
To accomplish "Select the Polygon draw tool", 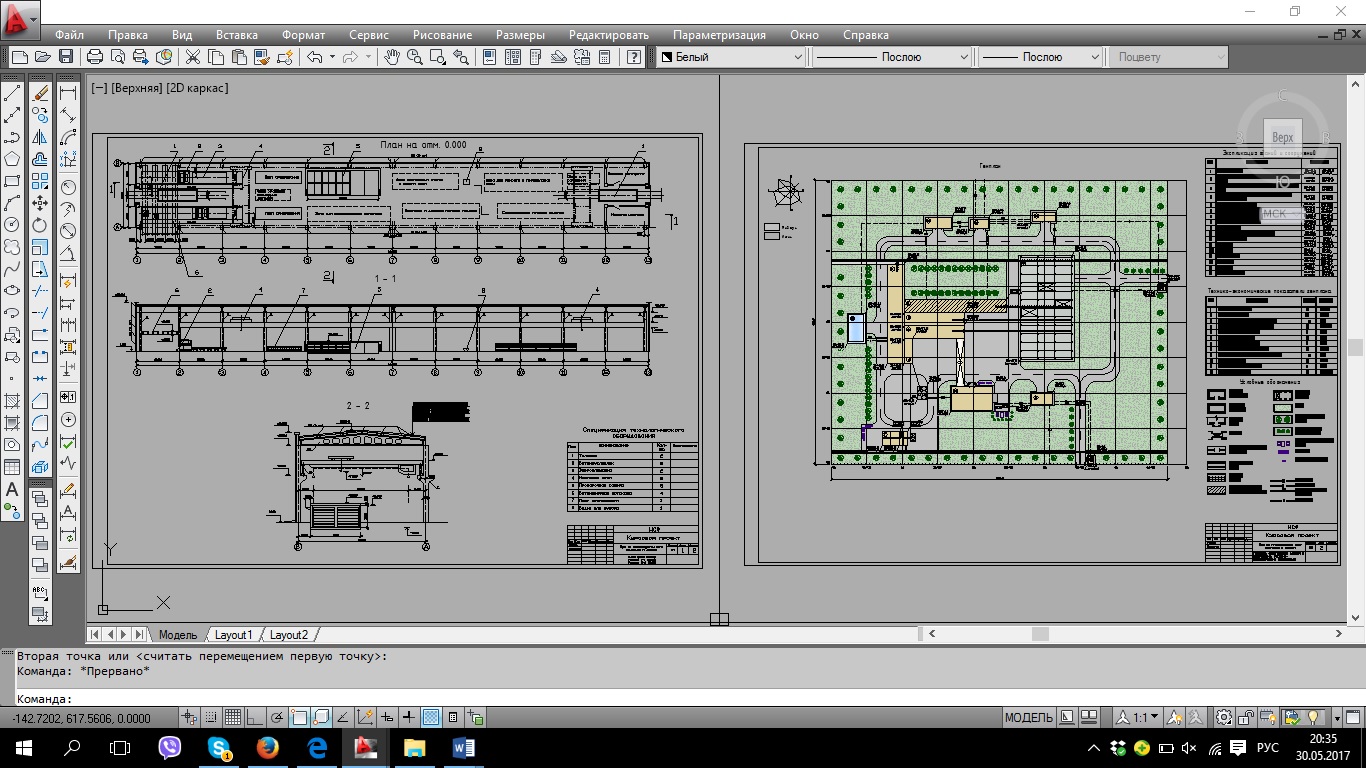I will click(12, 159).
